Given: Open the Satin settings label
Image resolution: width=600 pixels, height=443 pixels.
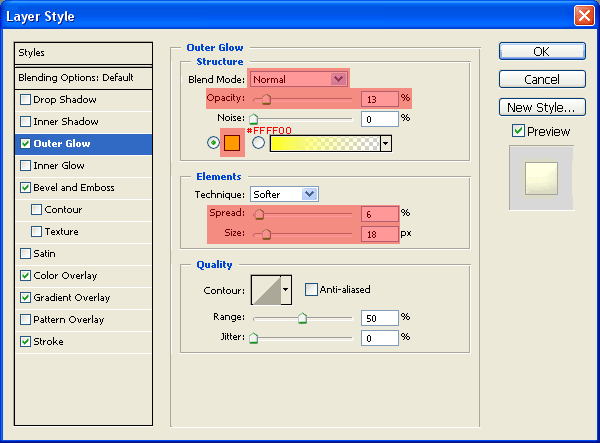Looking at the screenshot, I should (x=44, y=254).
